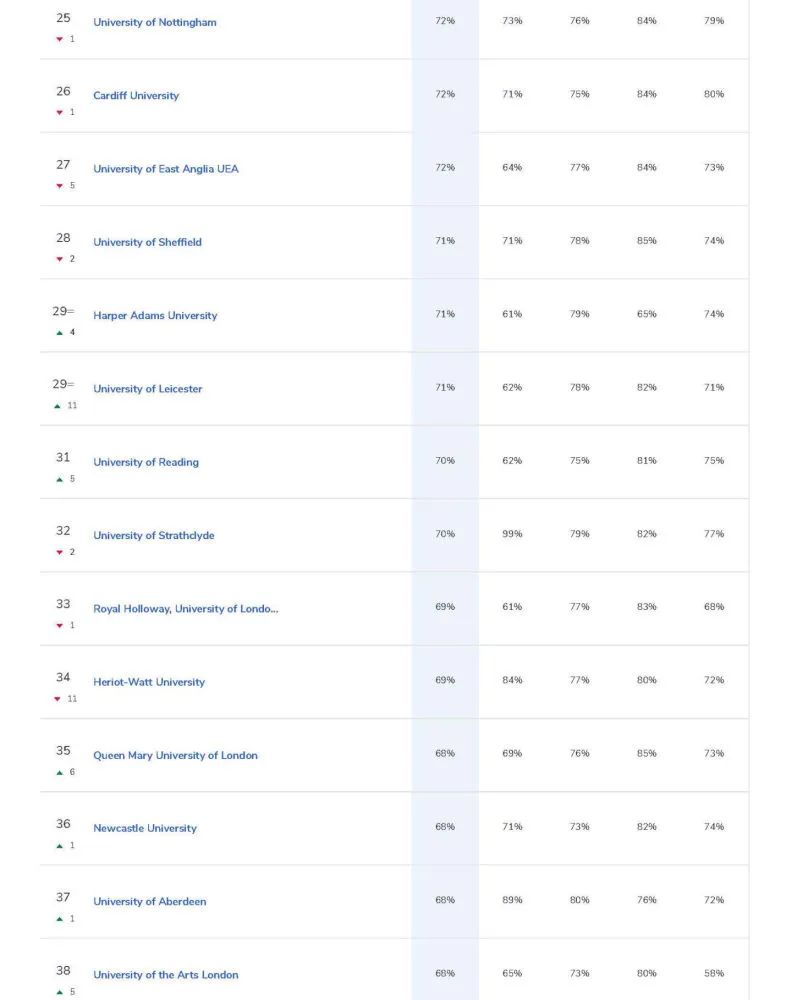Open the Cardiff University page
792x1000 pixels.
136,96
